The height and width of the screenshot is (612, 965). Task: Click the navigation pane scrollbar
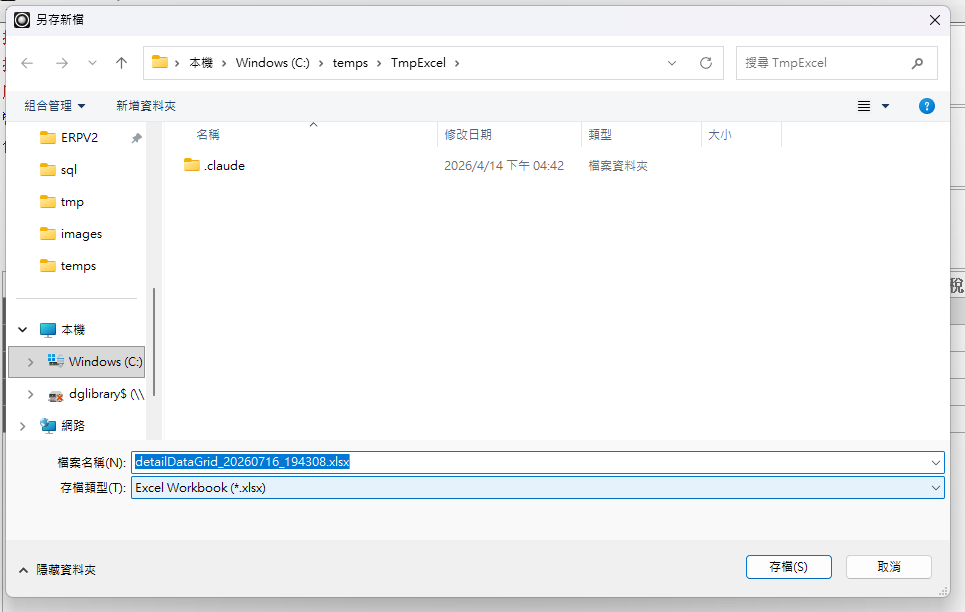(154, 342)
